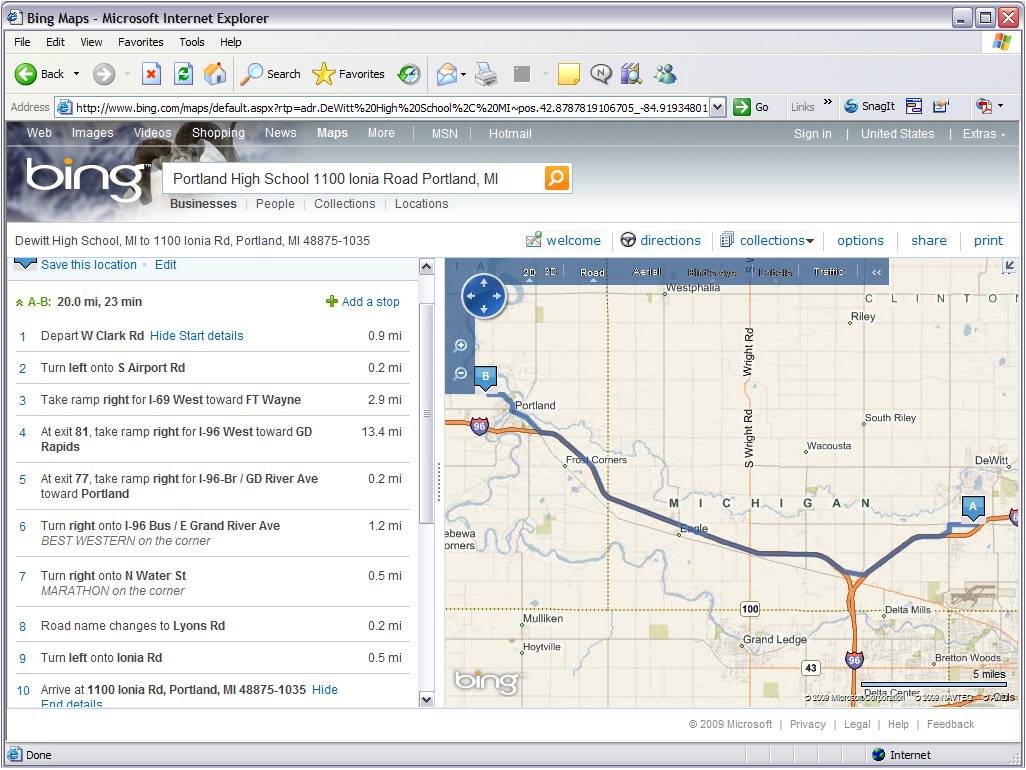The height and width of the screenshot is (770, 1026).
Task: Switch to Bing Images tab
Action: click(x=92, y=133)
